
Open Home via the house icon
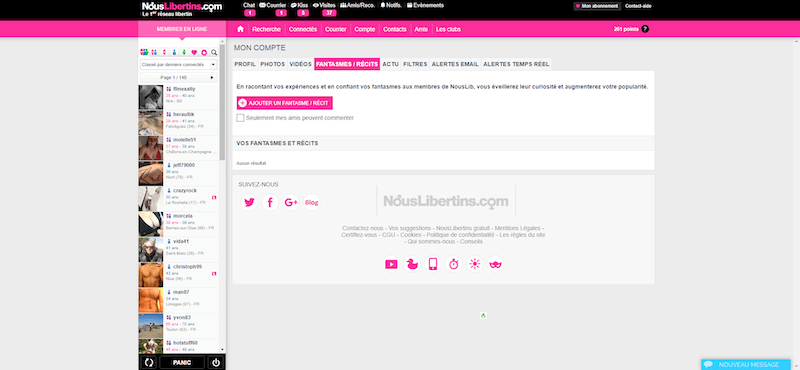(240, 29)
